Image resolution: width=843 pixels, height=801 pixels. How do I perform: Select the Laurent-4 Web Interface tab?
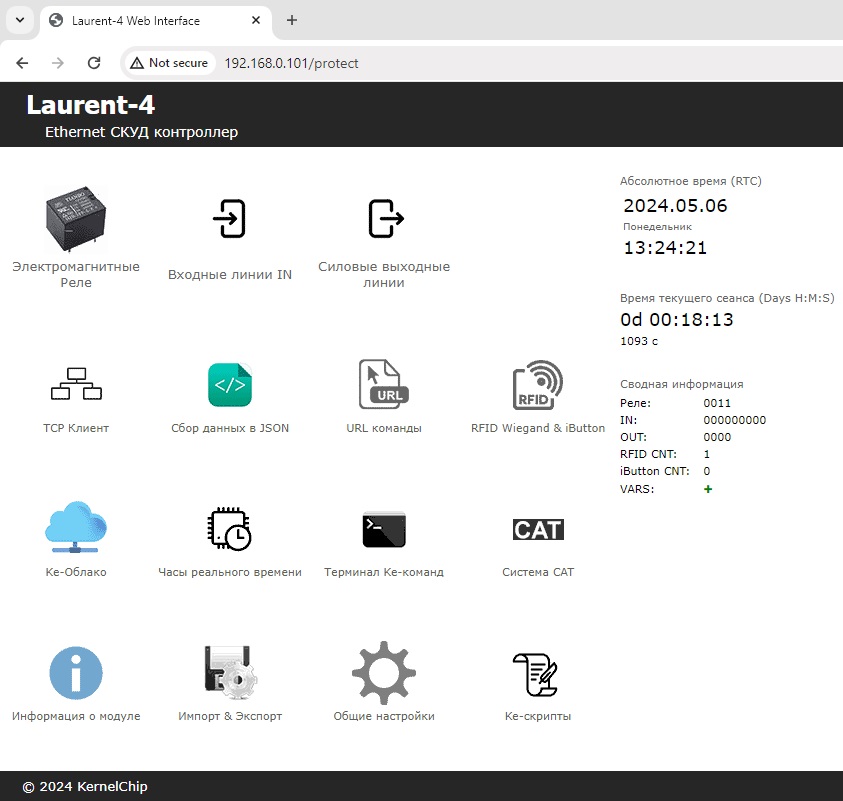point(155,21)
